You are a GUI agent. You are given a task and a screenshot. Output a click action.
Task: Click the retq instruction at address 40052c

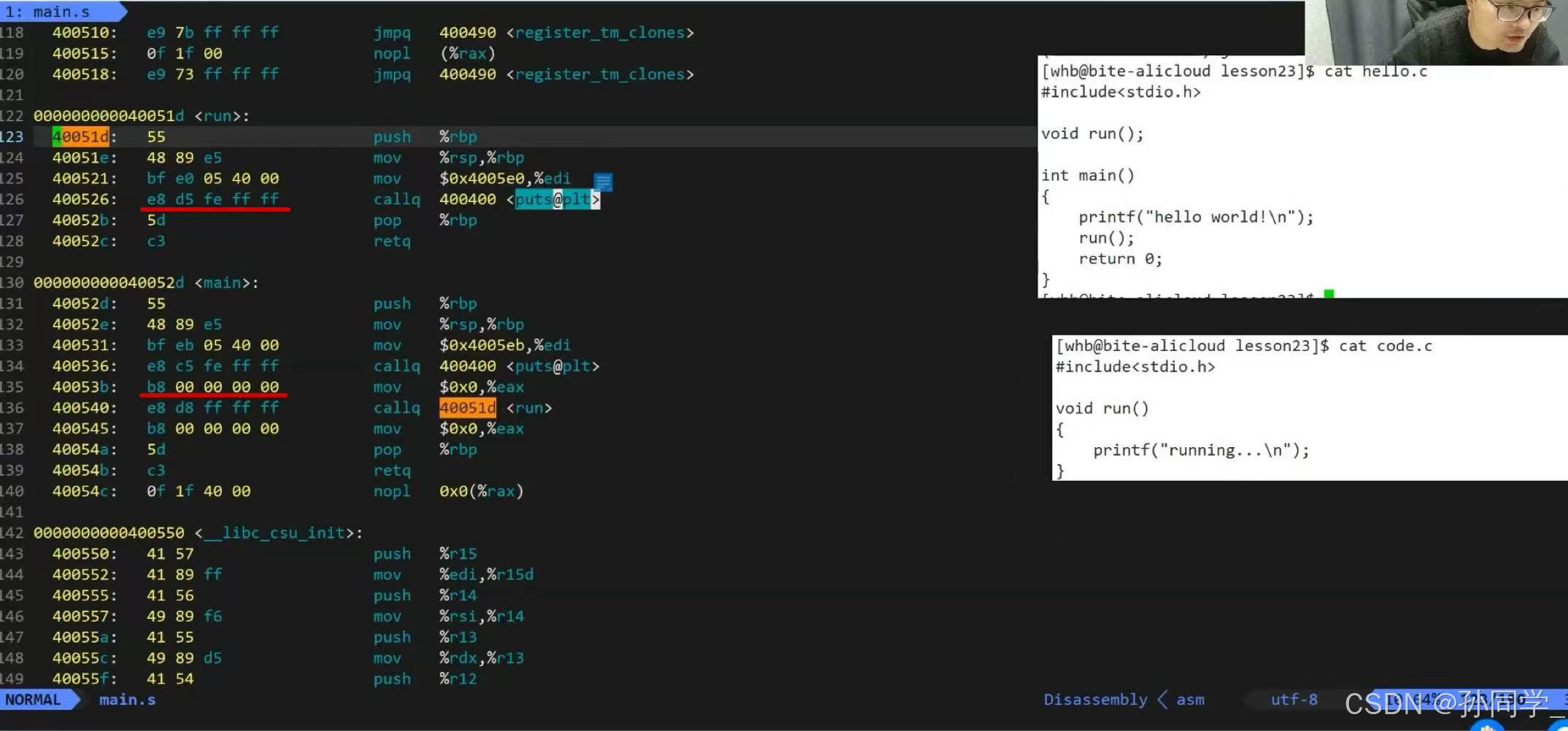392,241
